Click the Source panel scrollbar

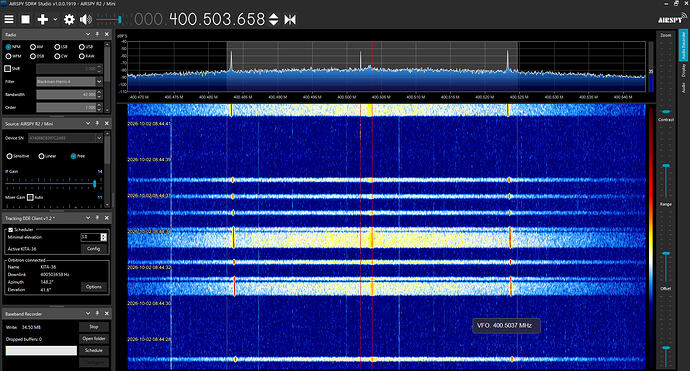pos(107,169)
